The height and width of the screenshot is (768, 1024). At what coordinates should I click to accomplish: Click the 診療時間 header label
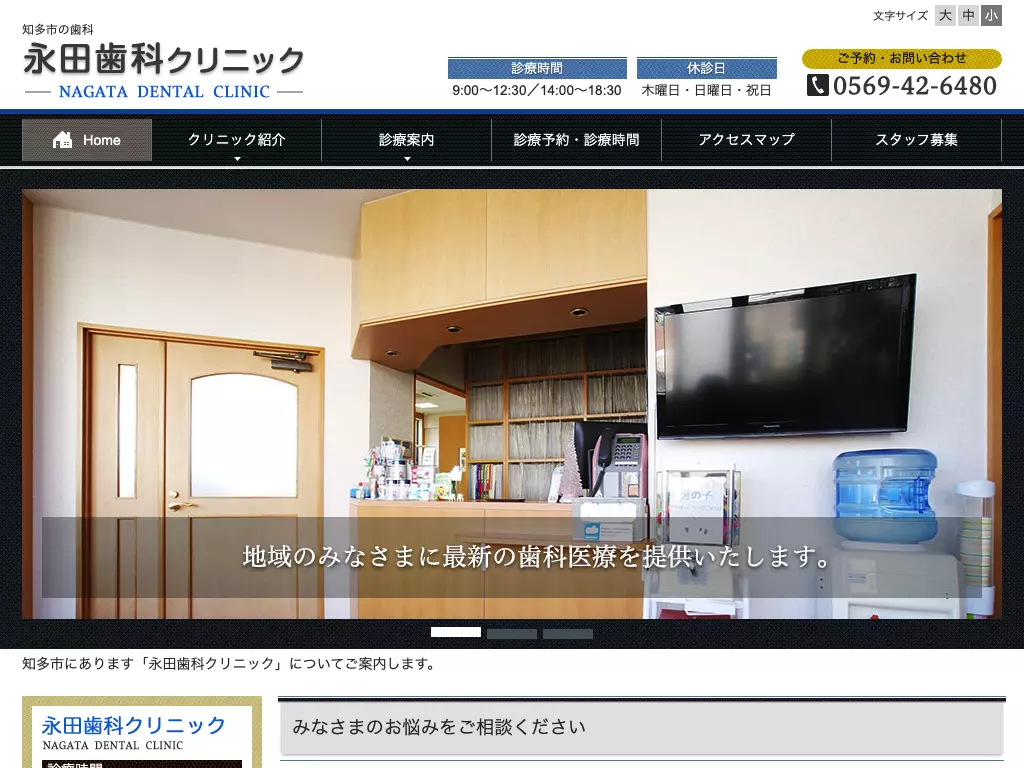(537, 68)
